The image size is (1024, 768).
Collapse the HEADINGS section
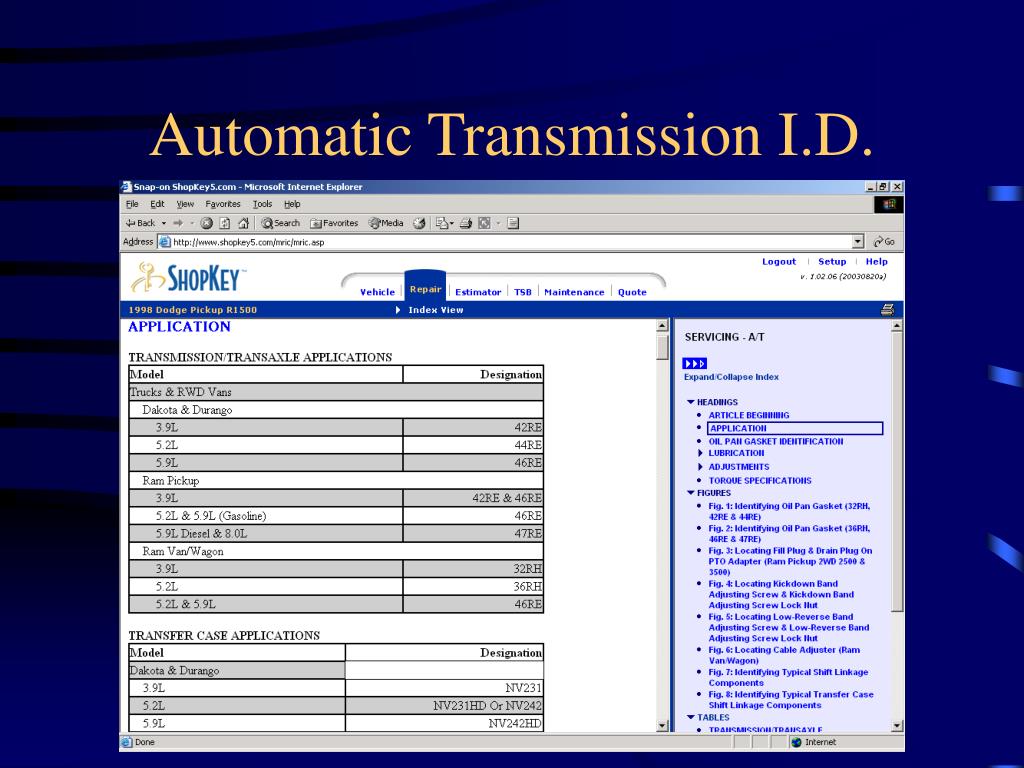[690, 402]
